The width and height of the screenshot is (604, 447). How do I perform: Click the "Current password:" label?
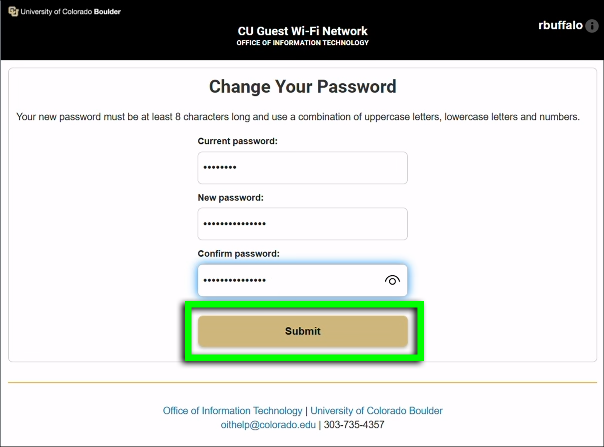point(237,141)
